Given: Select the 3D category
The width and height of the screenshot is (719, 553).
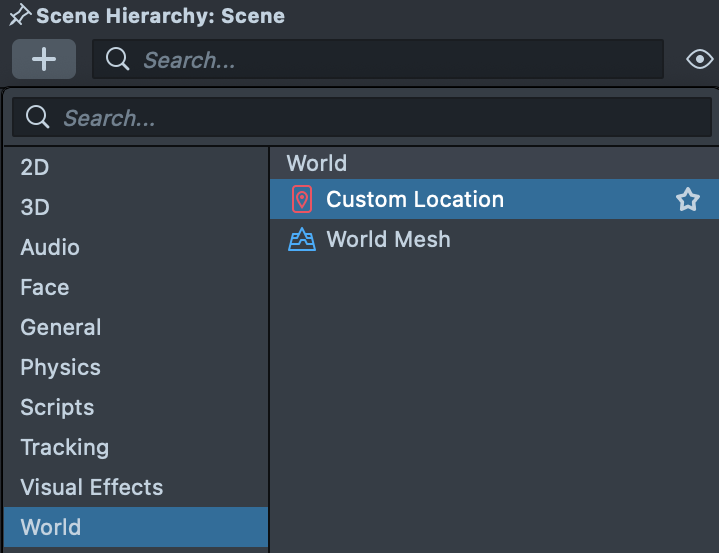Looking at the screenshot, I should click(35, 207).
